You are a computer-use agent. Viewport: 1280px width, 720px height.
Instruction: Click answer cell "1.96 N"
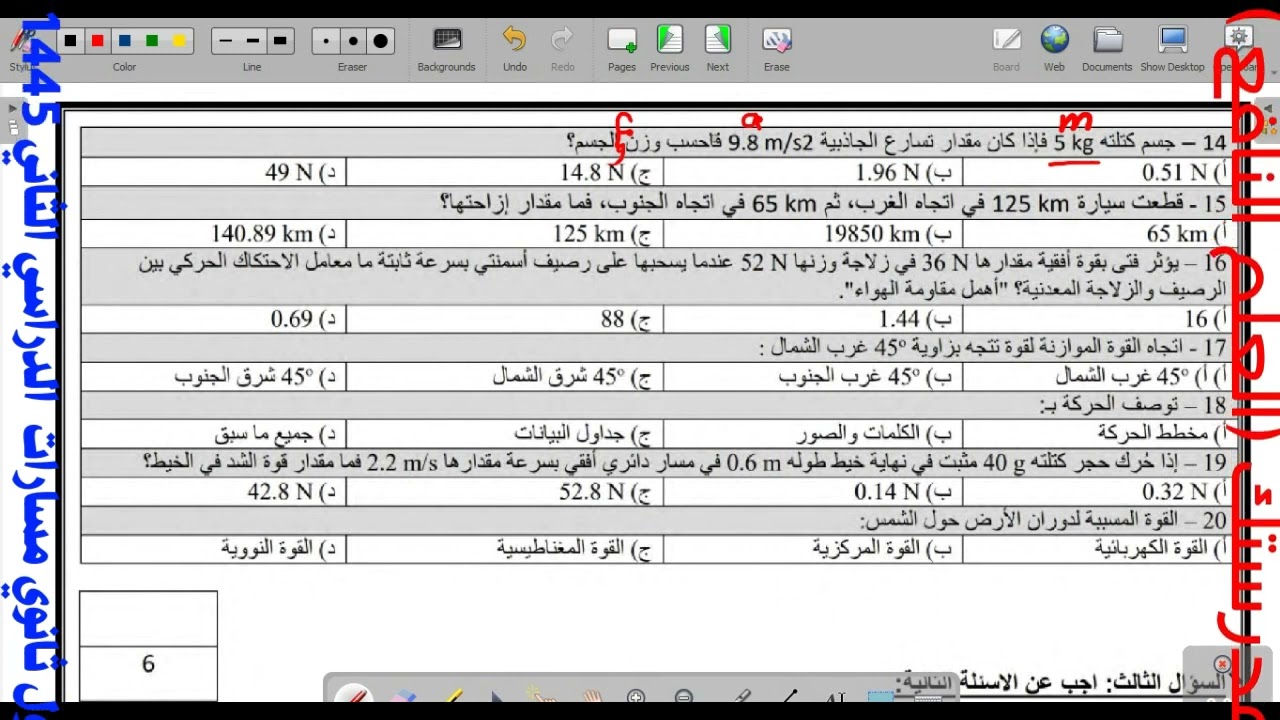[x=813, y=172]
